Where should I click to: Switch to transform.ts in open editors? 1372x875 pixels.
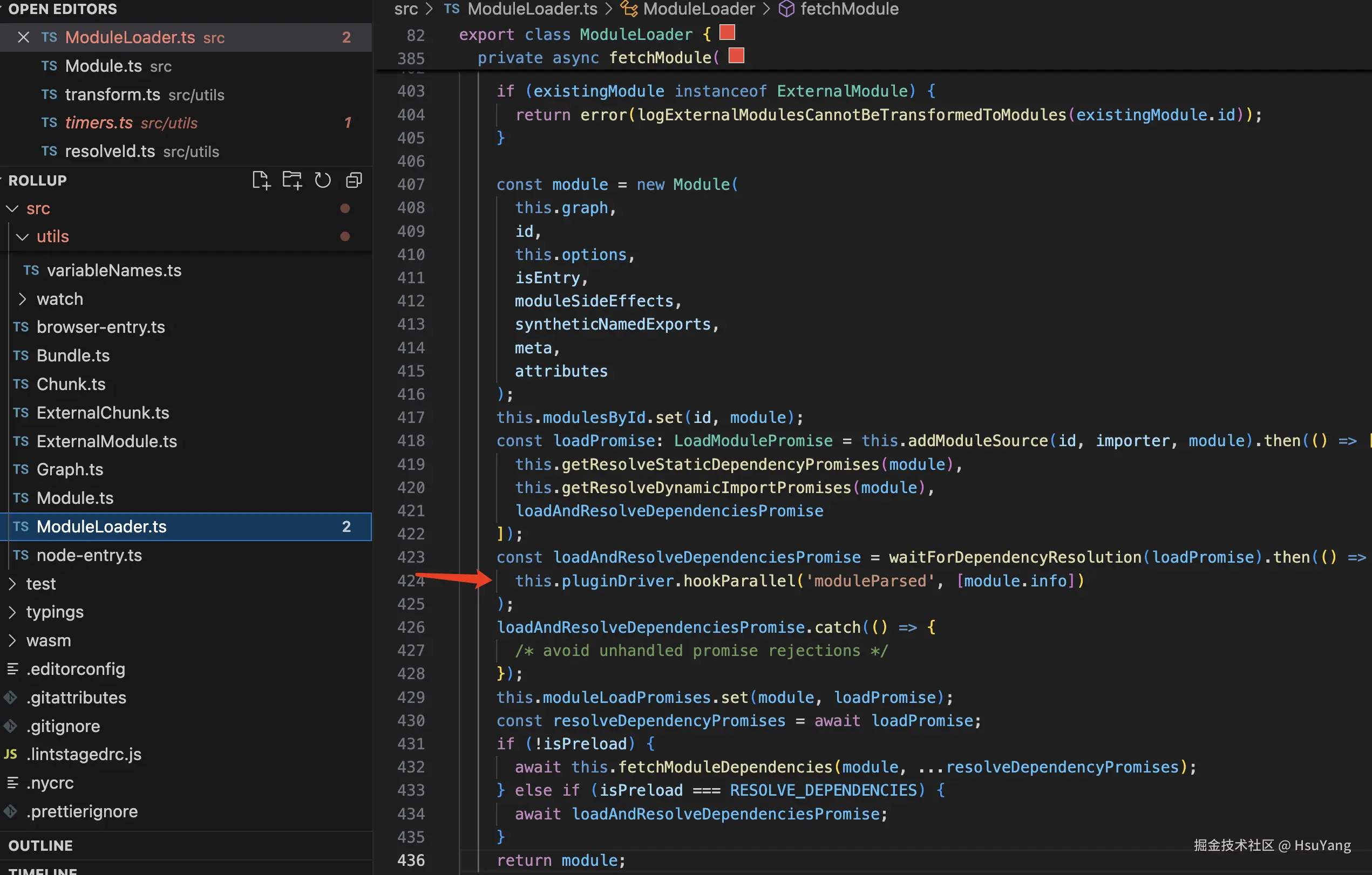[112, 94]
